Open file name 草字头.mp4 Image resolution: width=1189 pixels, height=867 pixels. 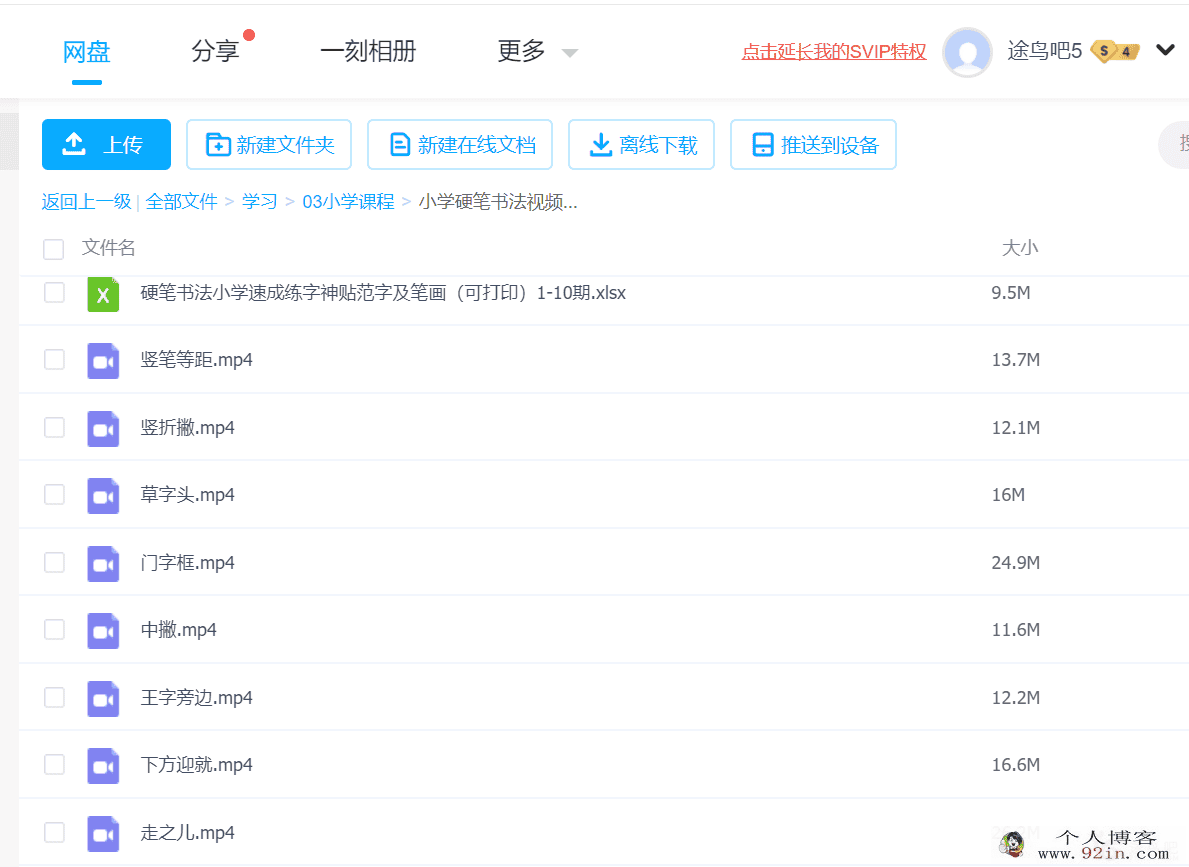[x=187, y=495]
